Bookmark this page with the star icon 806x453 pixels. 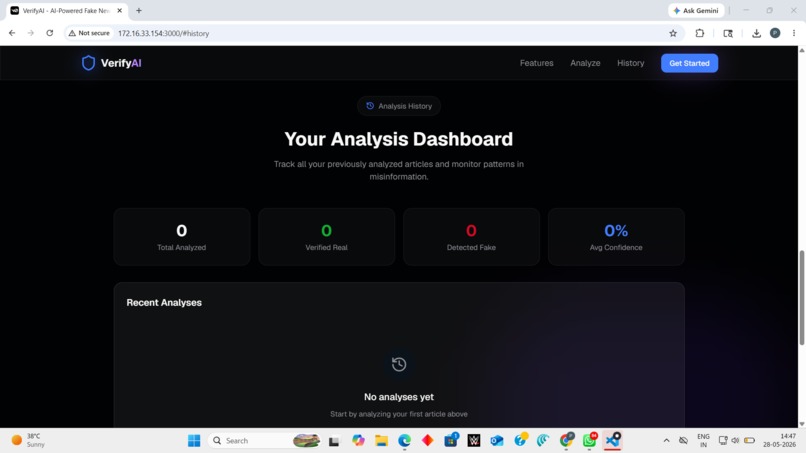click(x=673, y=33)
